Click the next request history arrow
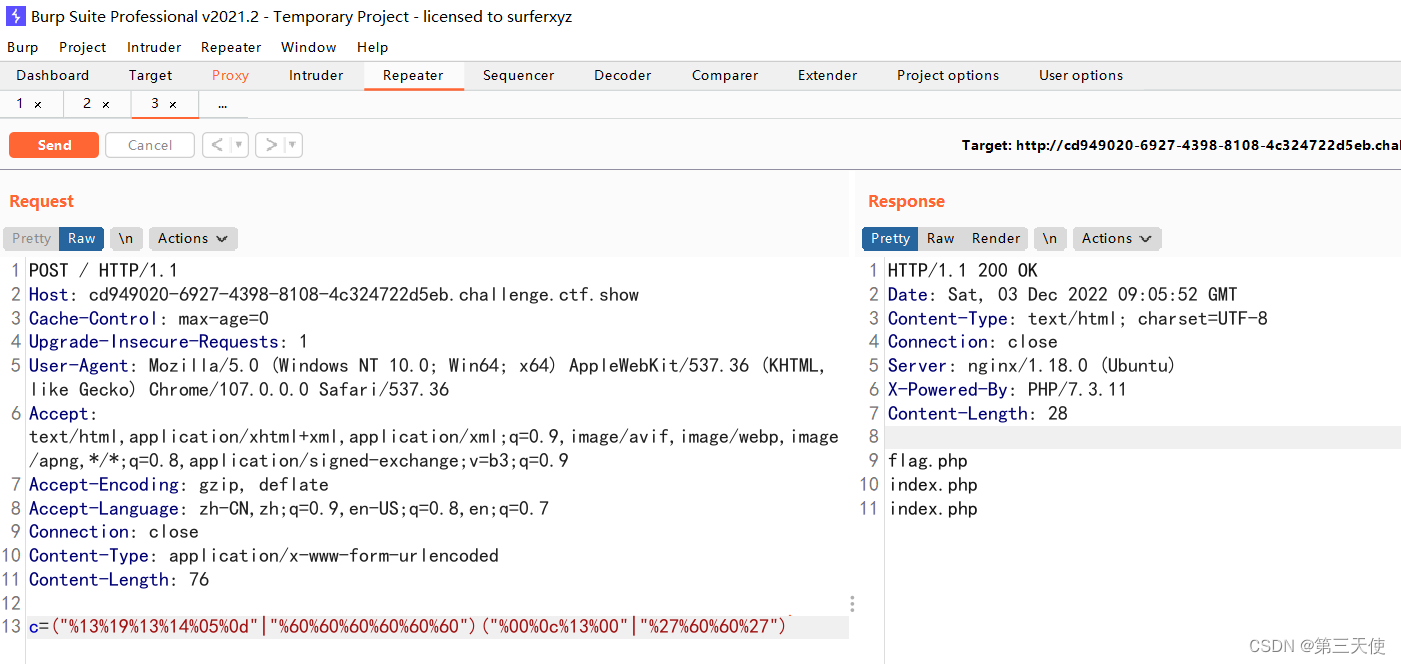Viewport: 1401px width, 664px height. click(x=269, y=145)
